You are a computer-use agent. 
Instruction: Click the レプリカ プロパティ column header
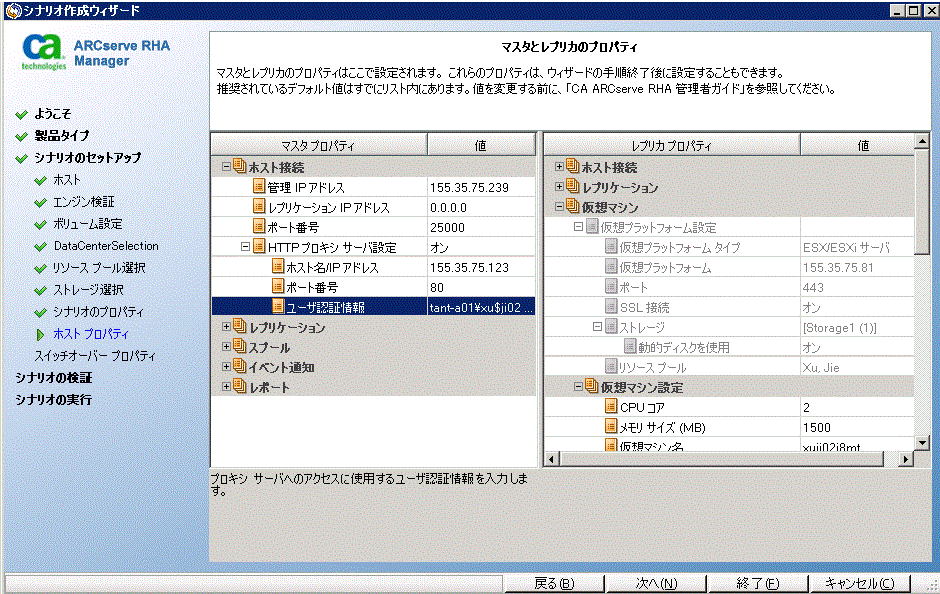pos(672,146)
